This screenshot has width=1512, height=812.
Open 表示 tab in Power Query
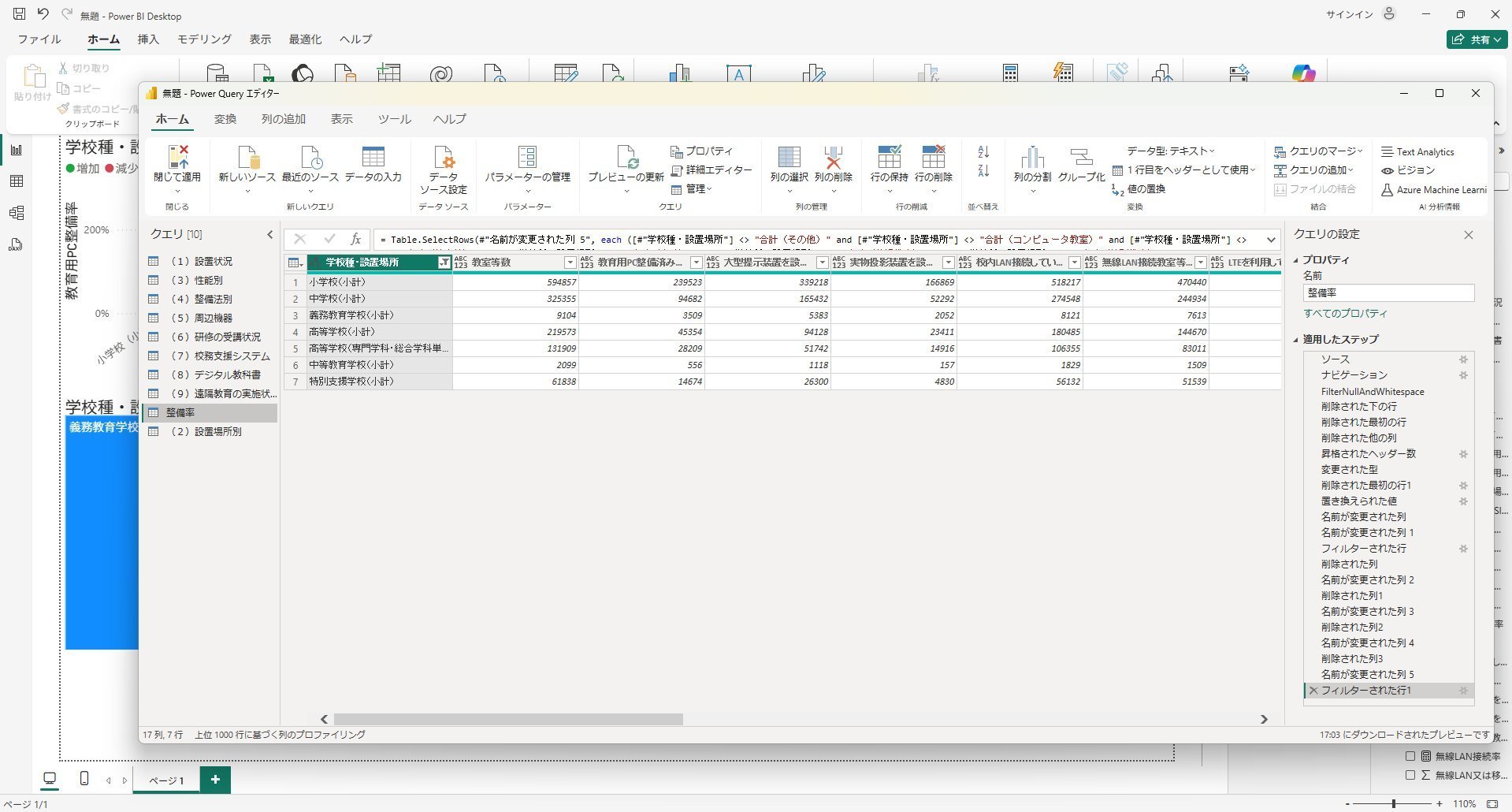(341, 119)
